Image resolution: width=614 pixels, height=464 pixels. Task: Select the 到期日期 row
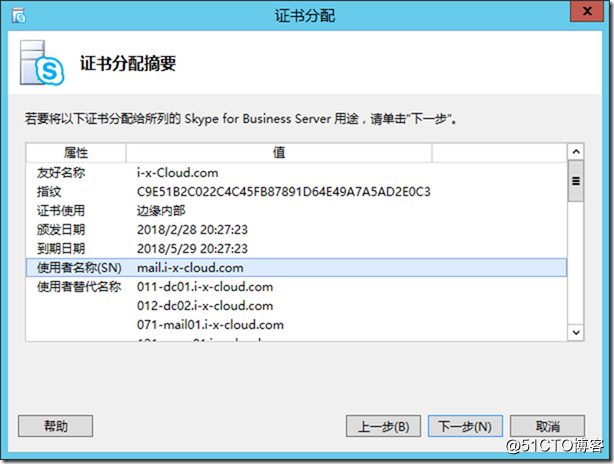coord(296,249)
